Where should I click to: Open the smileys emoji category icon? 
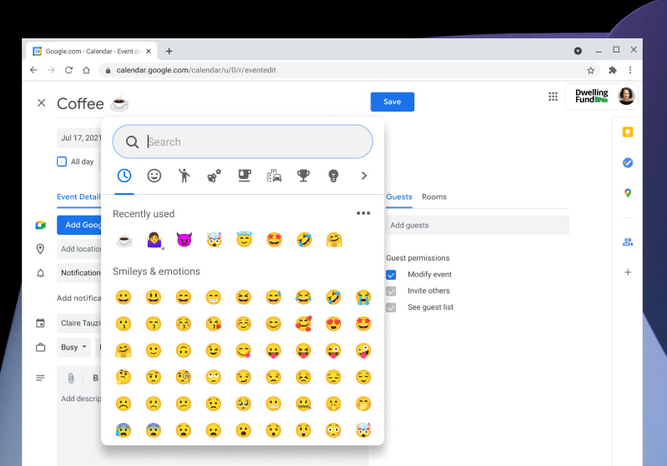(154, 175)
